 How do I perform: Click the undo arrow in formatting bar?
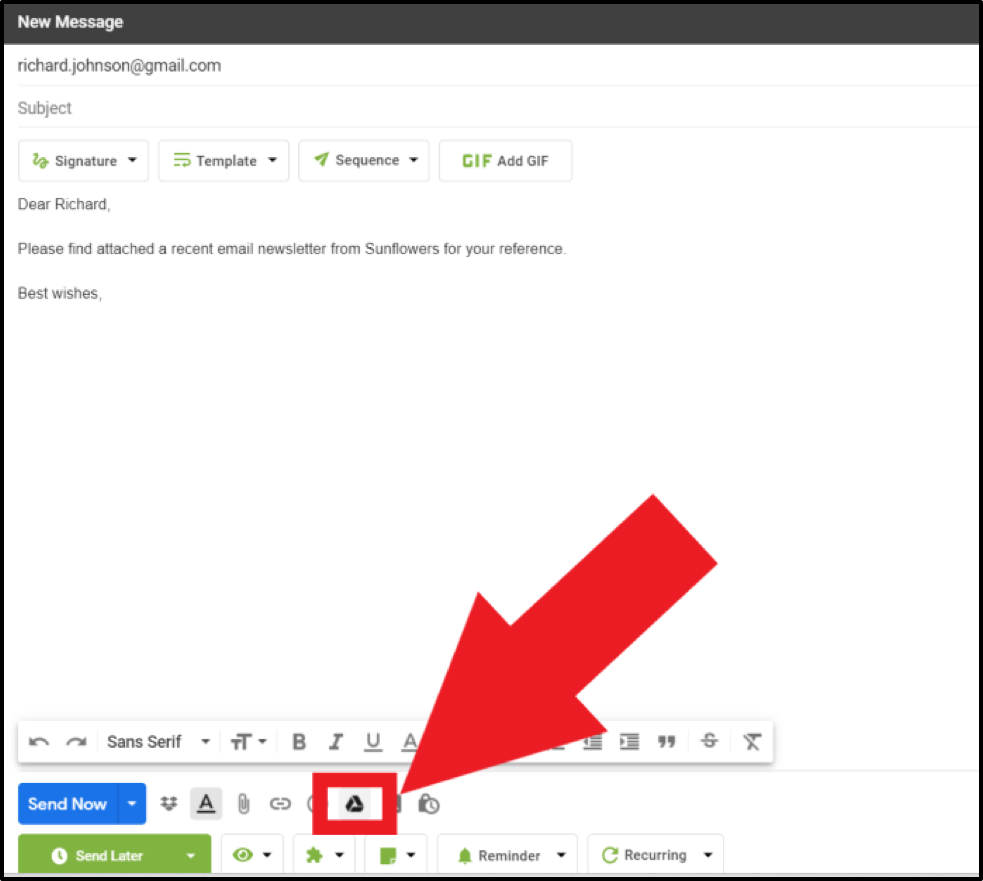[39, 742]
